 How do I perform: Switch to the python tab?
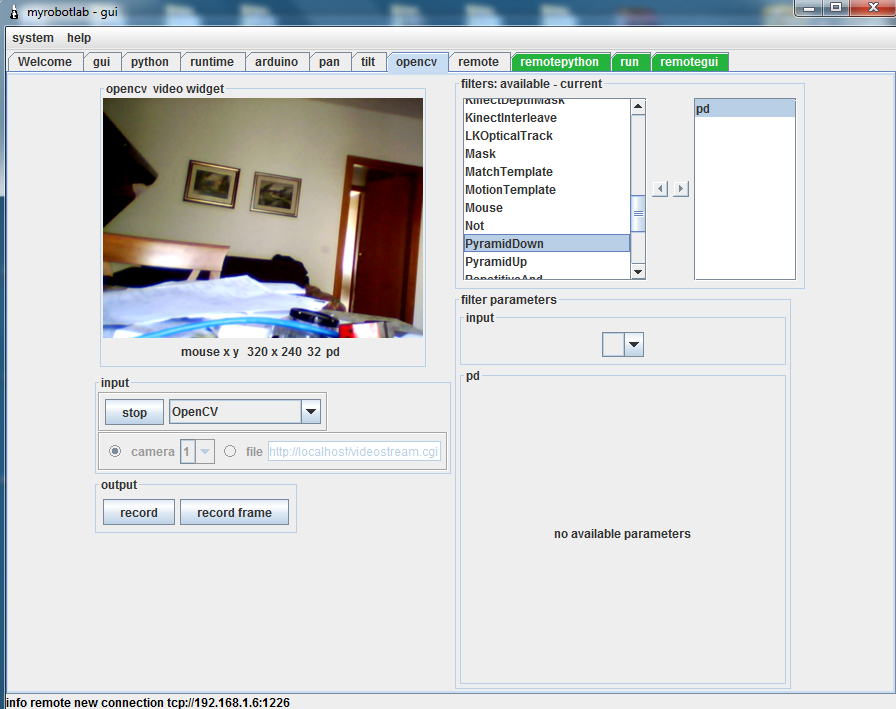point(150,62)
